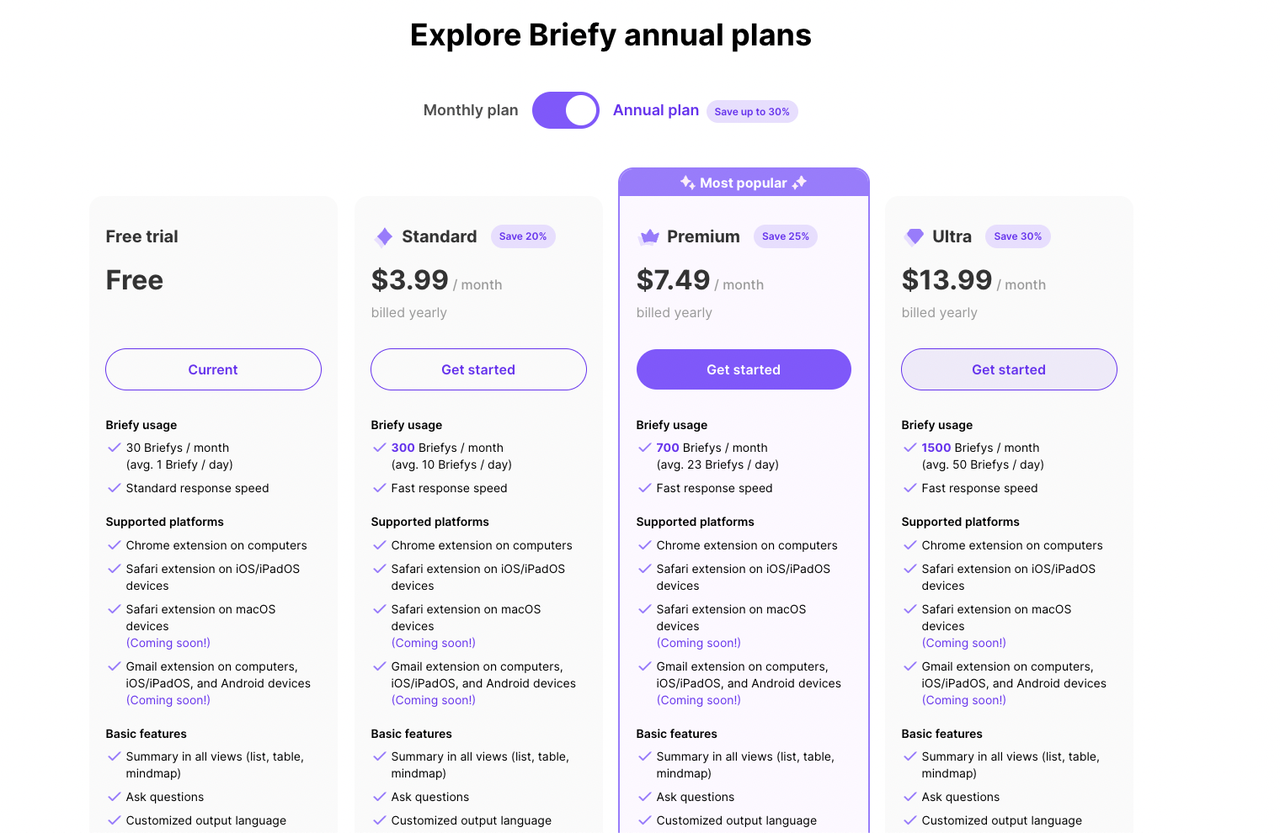The height and width of the screenshot is (833, 1280).
Task: Click checkmark beside 1500 Briefys / month
Action: [910, 448]
